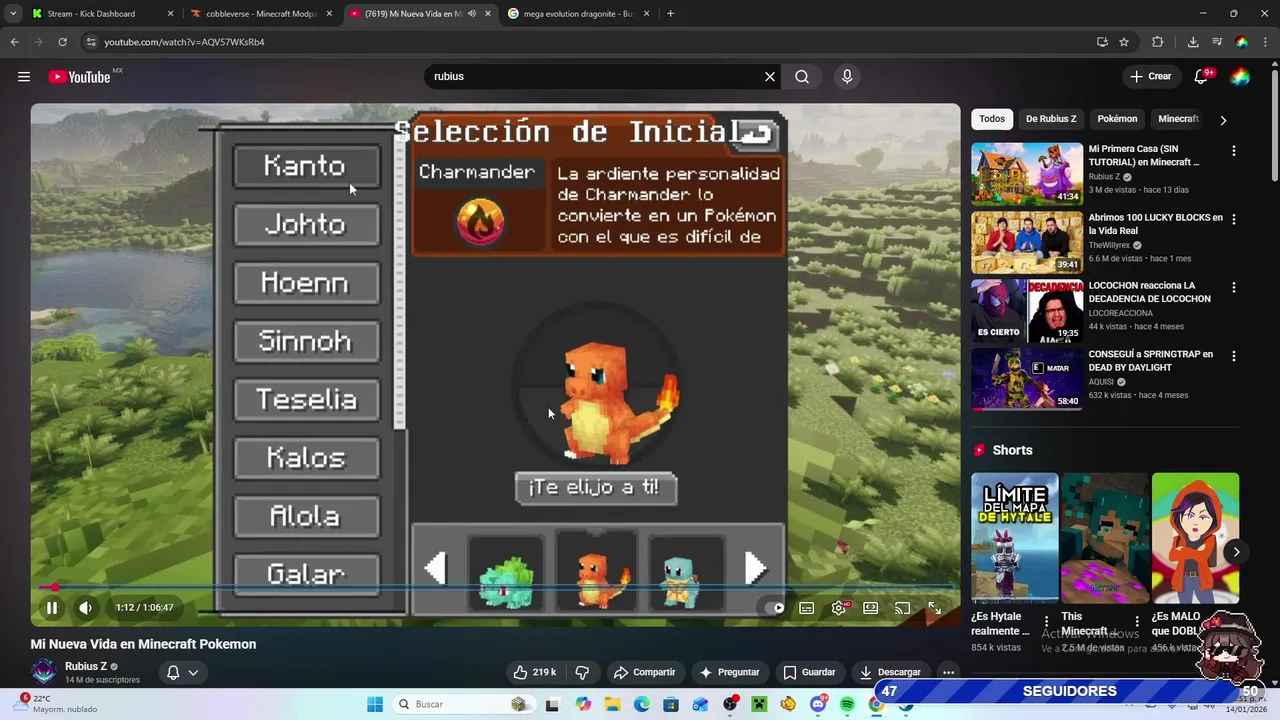This screenshot has height=720, width=1280.
Task: Show more filter chips with right arrow
Action: click(x=1223, y=120)
